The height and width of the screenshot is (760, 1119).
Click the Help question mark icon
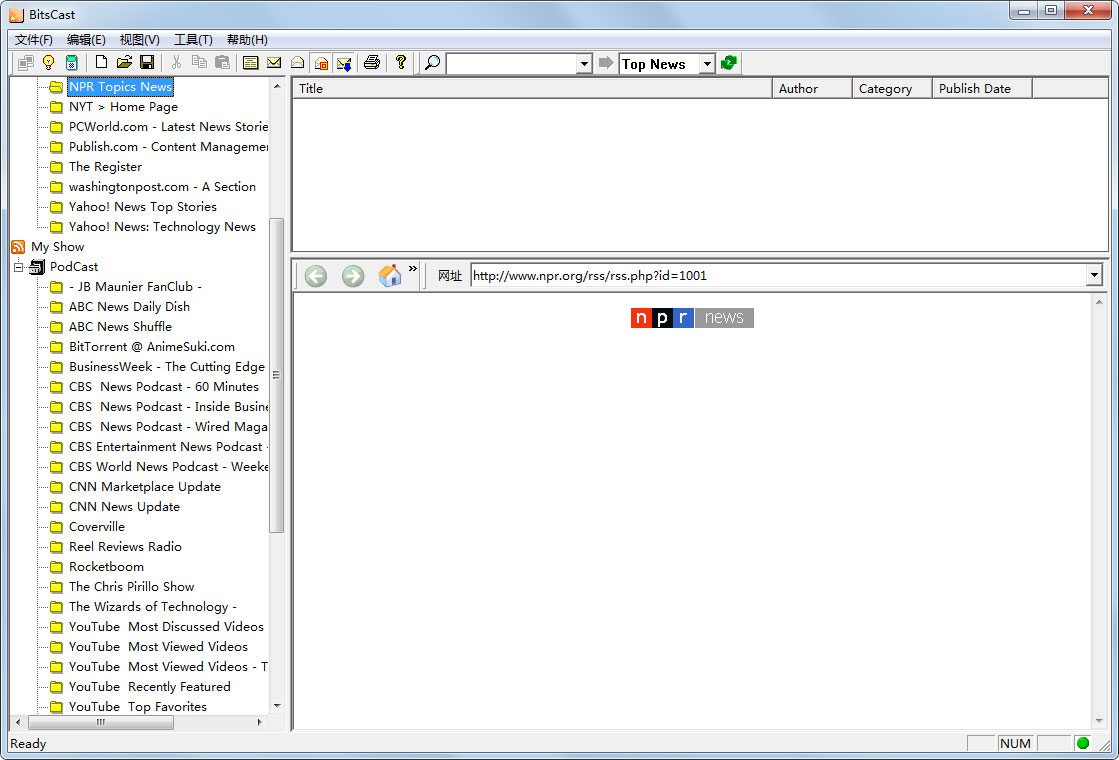click(x=401, y=63)
